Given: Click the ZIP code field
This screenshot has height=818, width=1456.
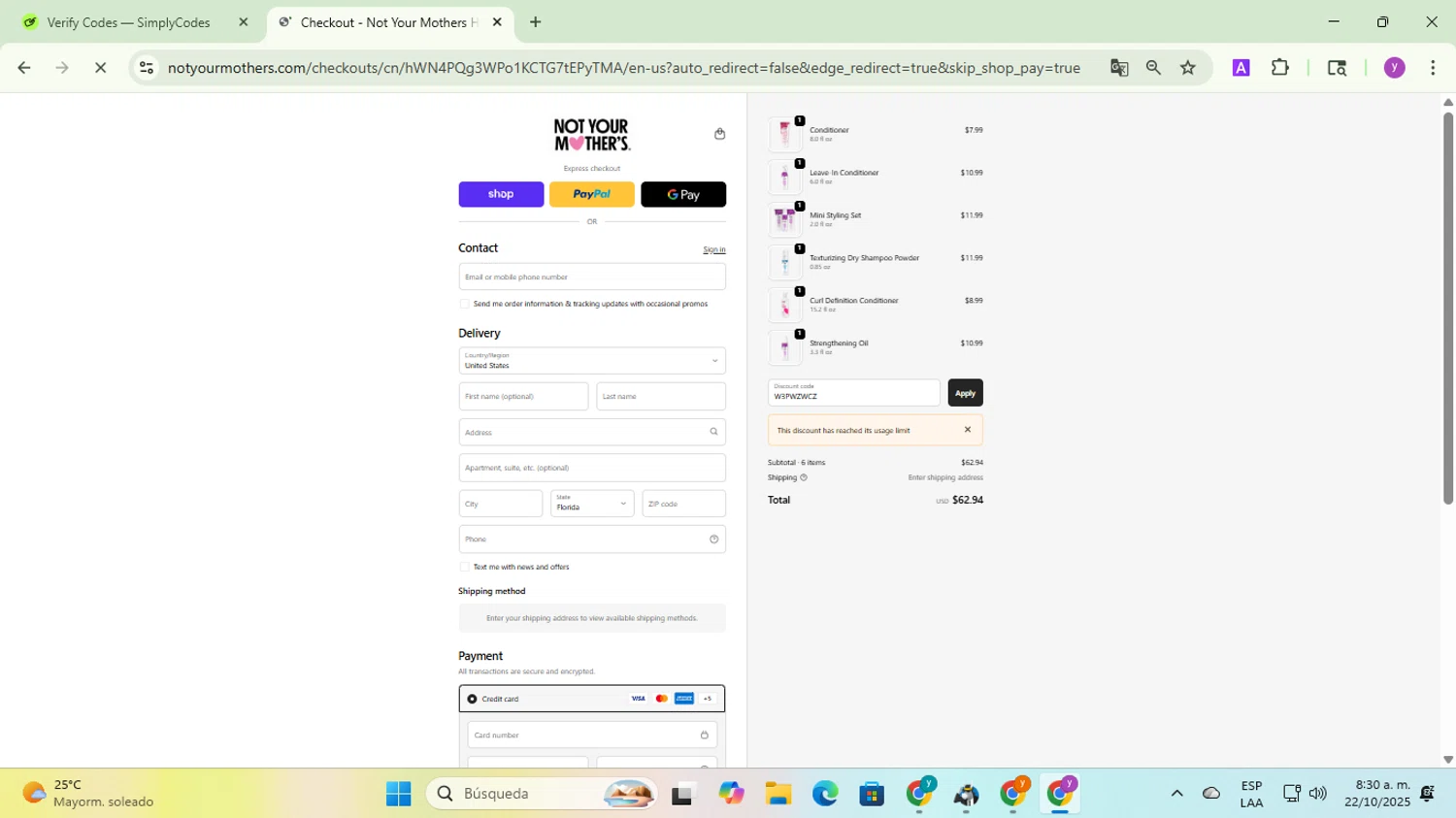Looking at the screenshot, I should tap(683, 504).
